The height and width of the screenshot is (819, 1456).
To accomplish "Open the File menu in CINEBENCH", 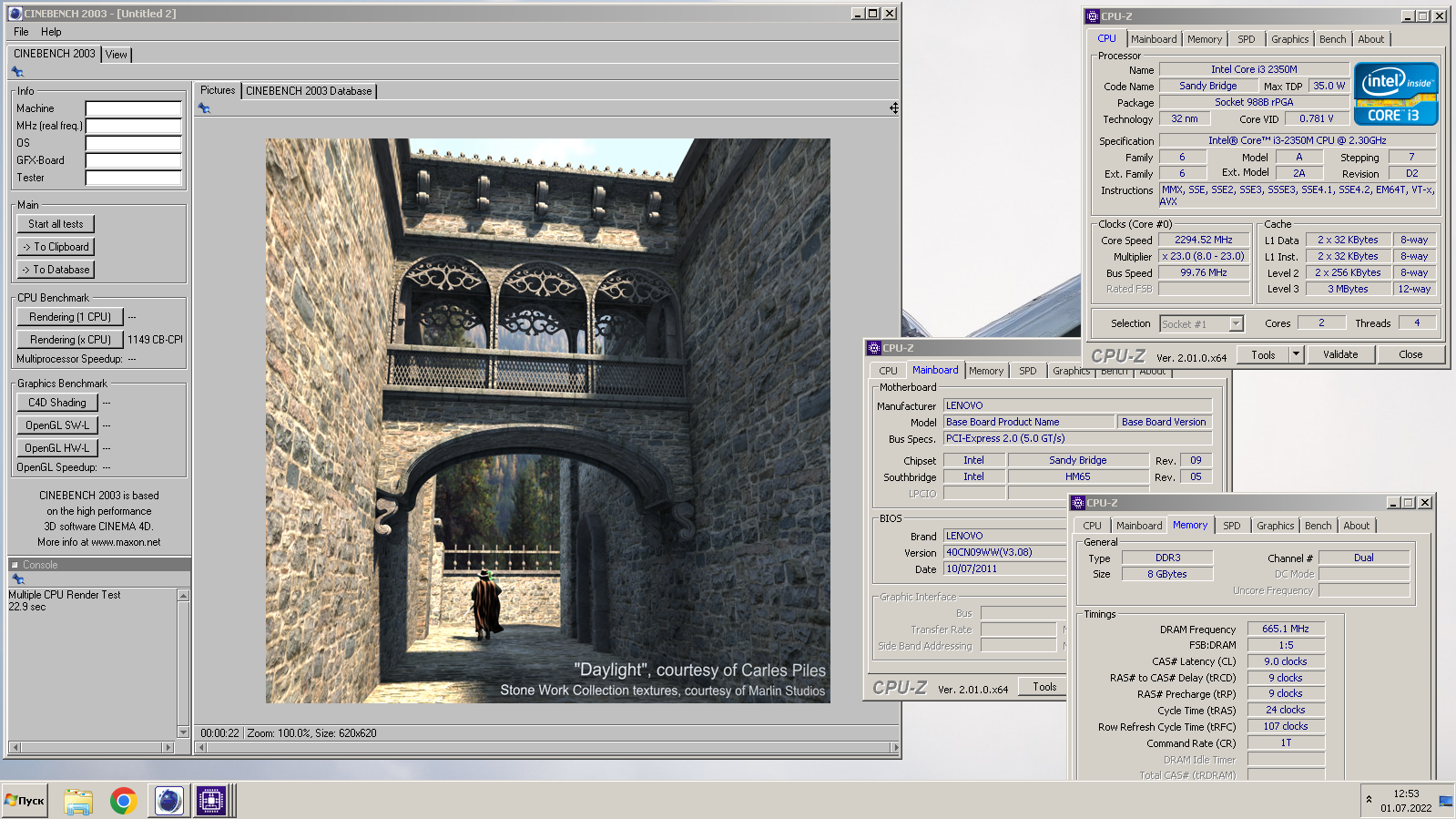I will coord(21,32).
